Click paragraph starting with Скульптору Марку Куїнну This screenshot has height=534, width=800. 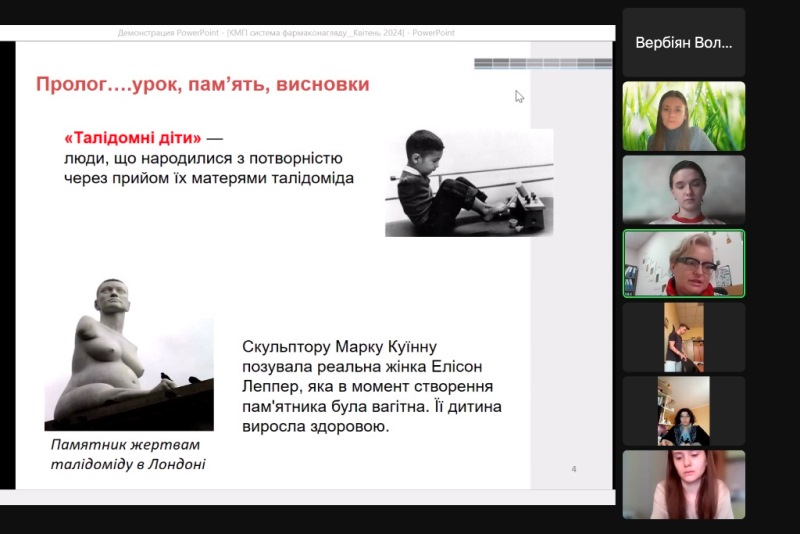pos(371,386)
